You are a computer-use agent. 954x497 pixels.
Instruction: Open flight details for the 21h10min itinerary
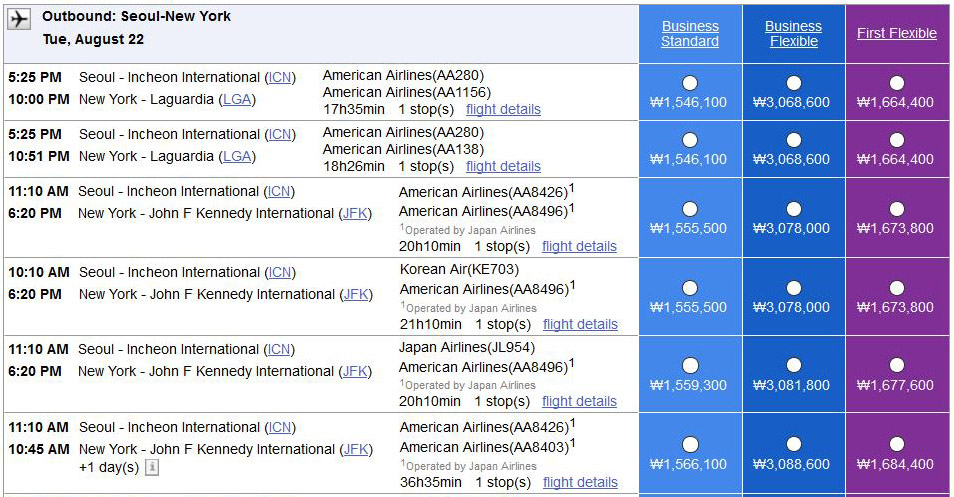(x=580, y=324)
